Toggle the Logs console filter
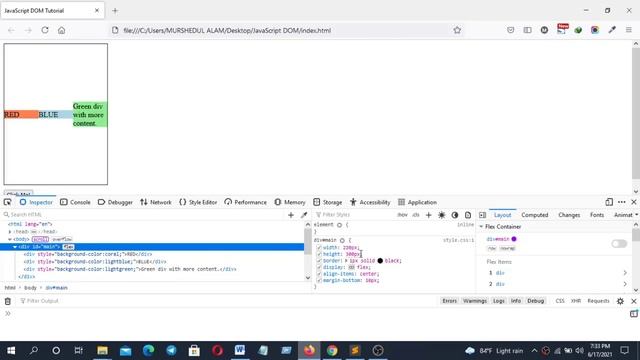640x360 pixels. coord(499,301)
